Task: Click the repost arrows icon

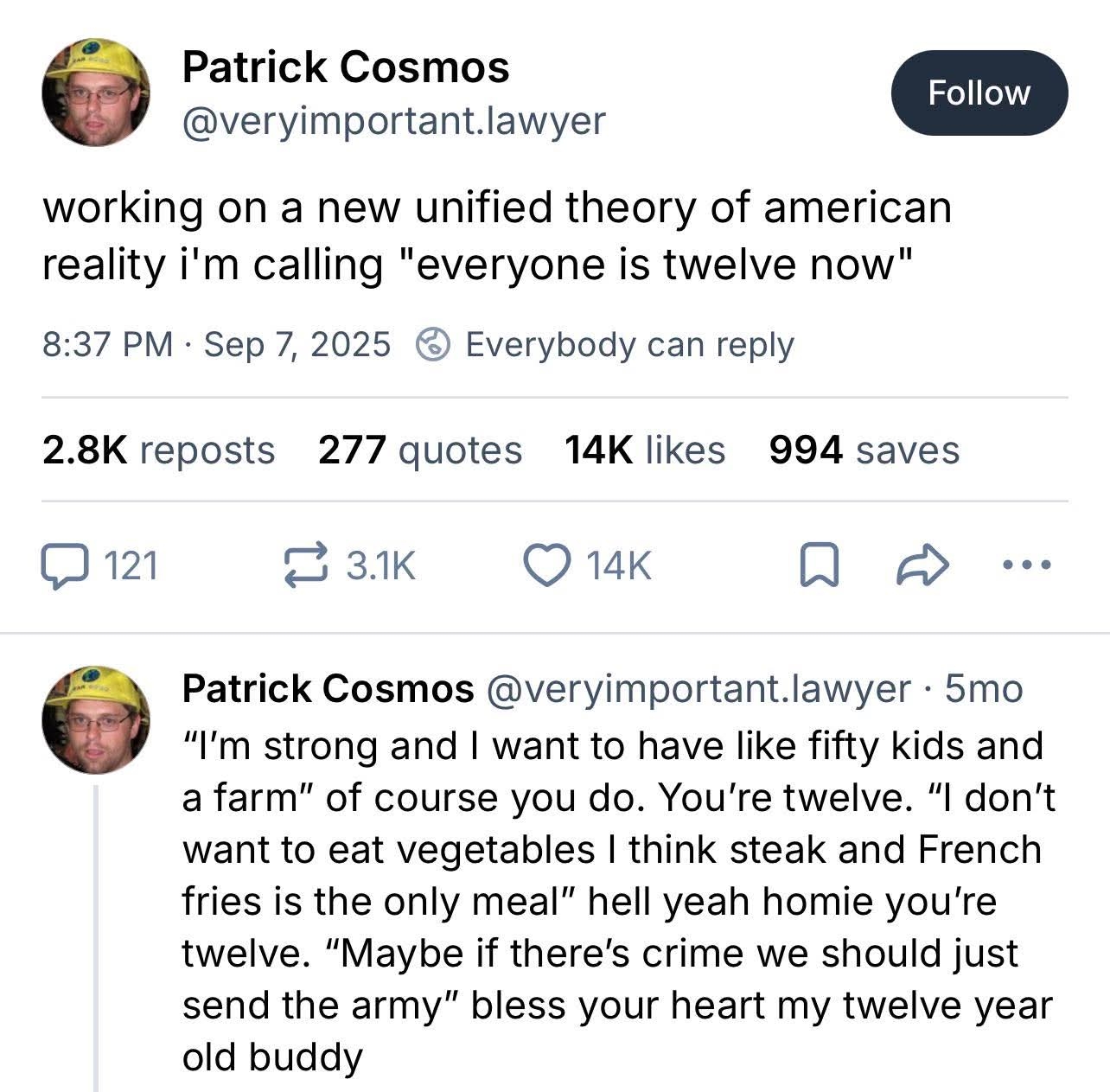Action: [x=307, y=566]
